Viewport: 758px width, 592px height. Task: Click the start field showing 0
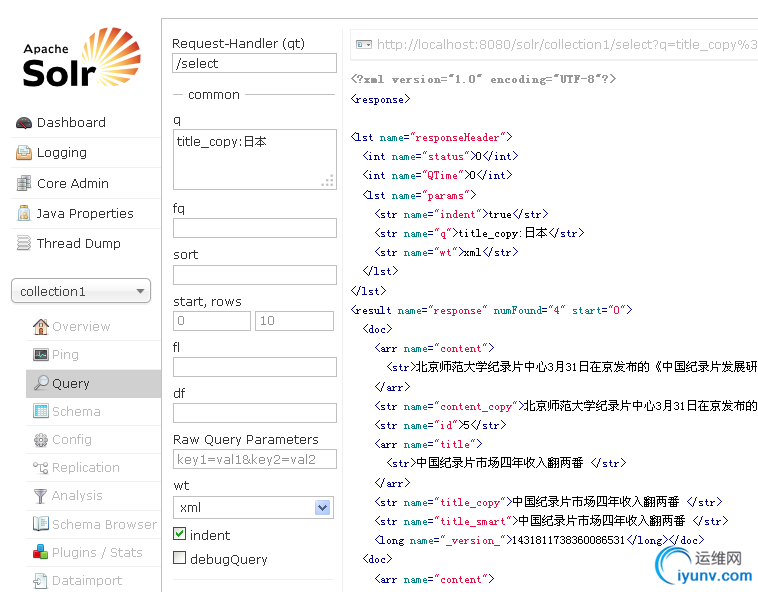[212, 321]
